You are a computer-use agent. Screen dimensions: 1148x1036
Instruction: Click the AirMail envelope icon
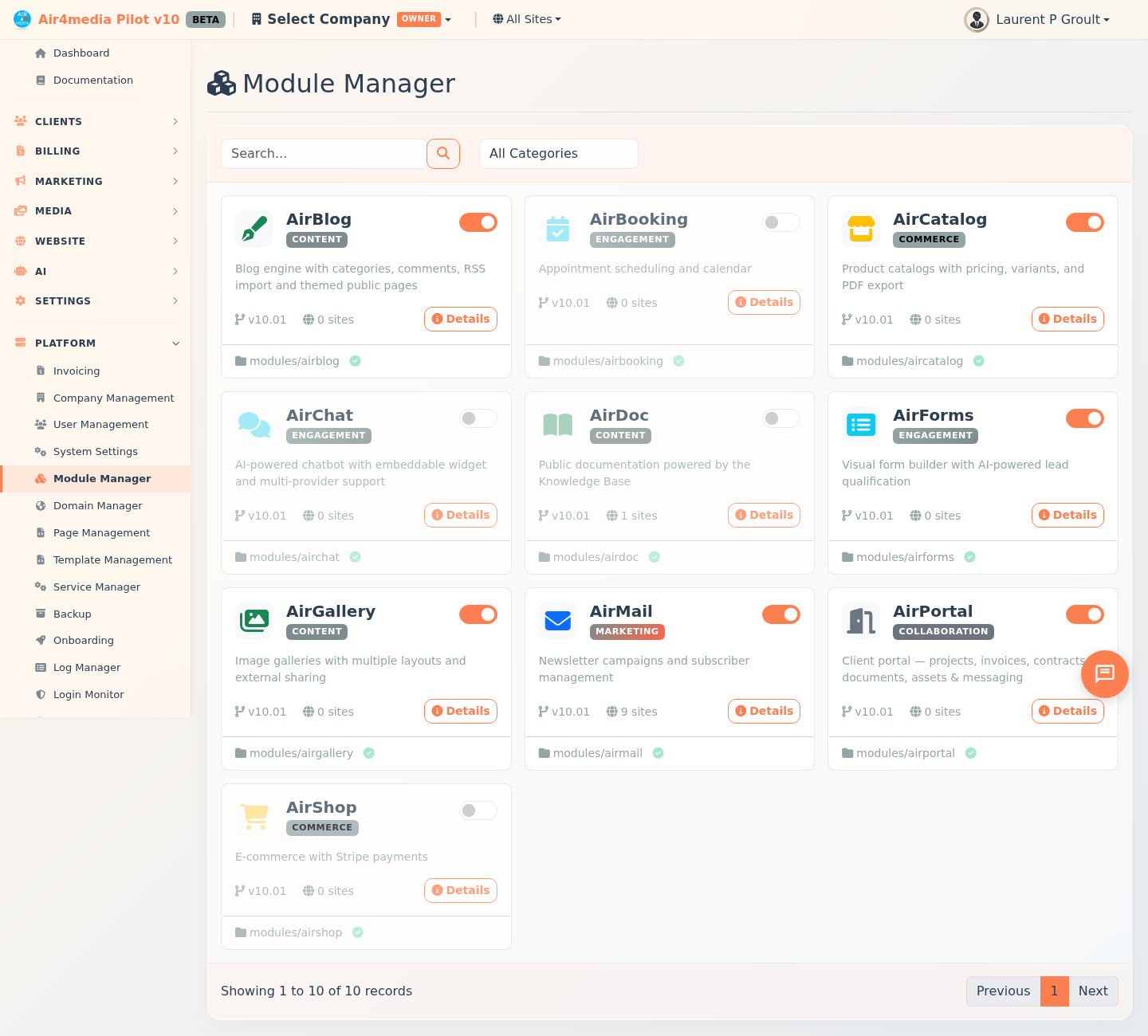tap(557, 621)
